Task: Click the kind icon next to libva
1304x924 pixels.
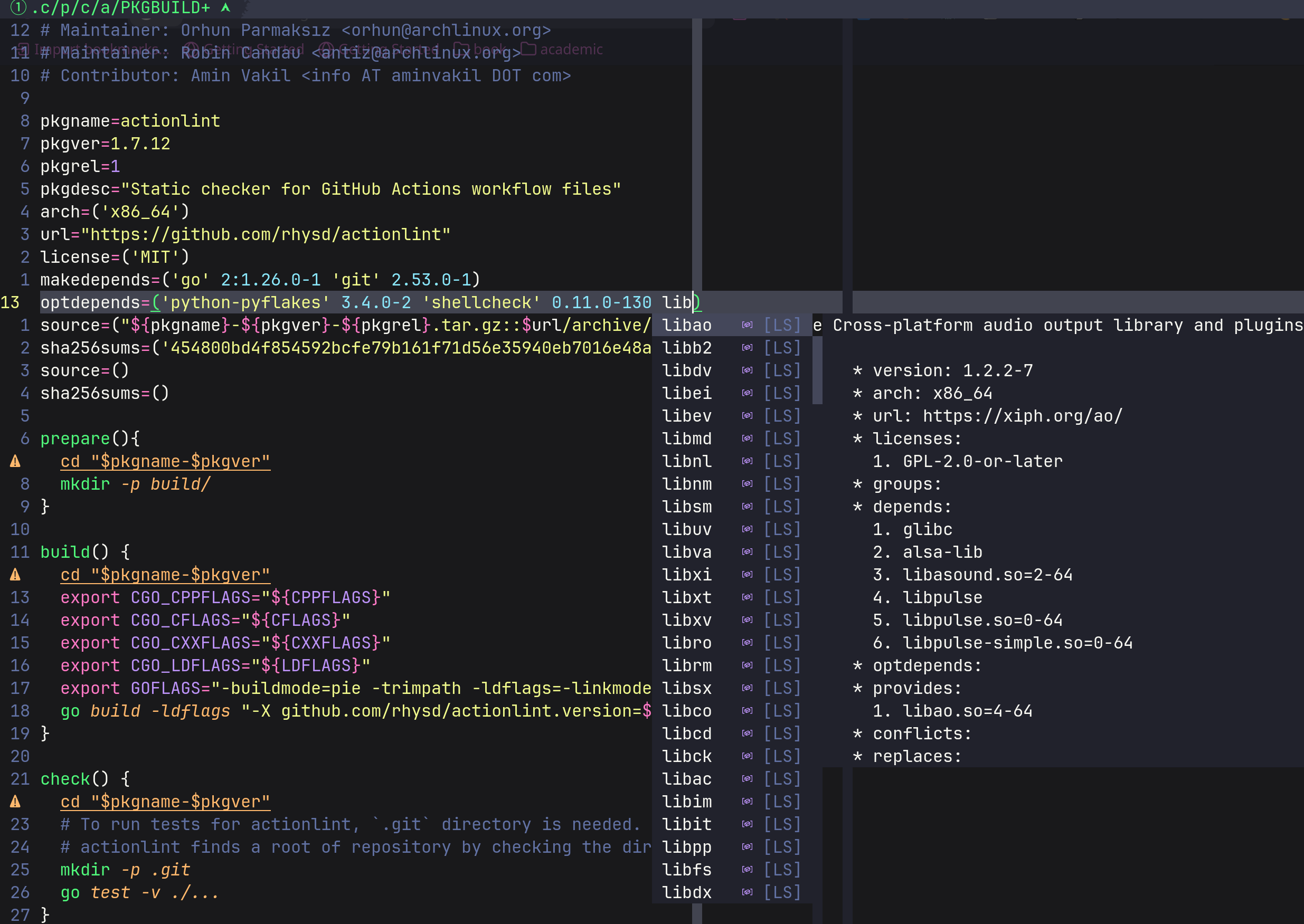Action: coord(747,552)
